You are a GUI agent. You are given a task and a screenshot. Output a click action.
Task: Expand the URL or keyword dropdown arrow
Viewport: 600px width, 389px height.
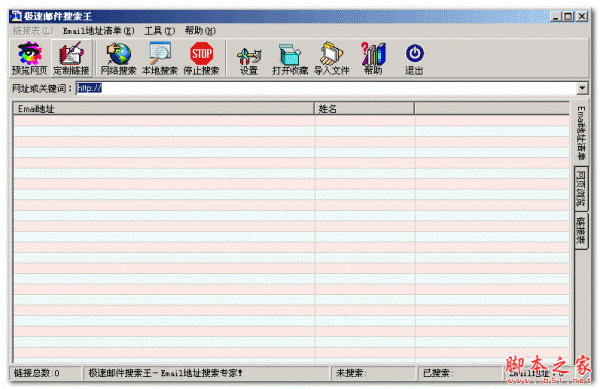click(x=582, y=88)
